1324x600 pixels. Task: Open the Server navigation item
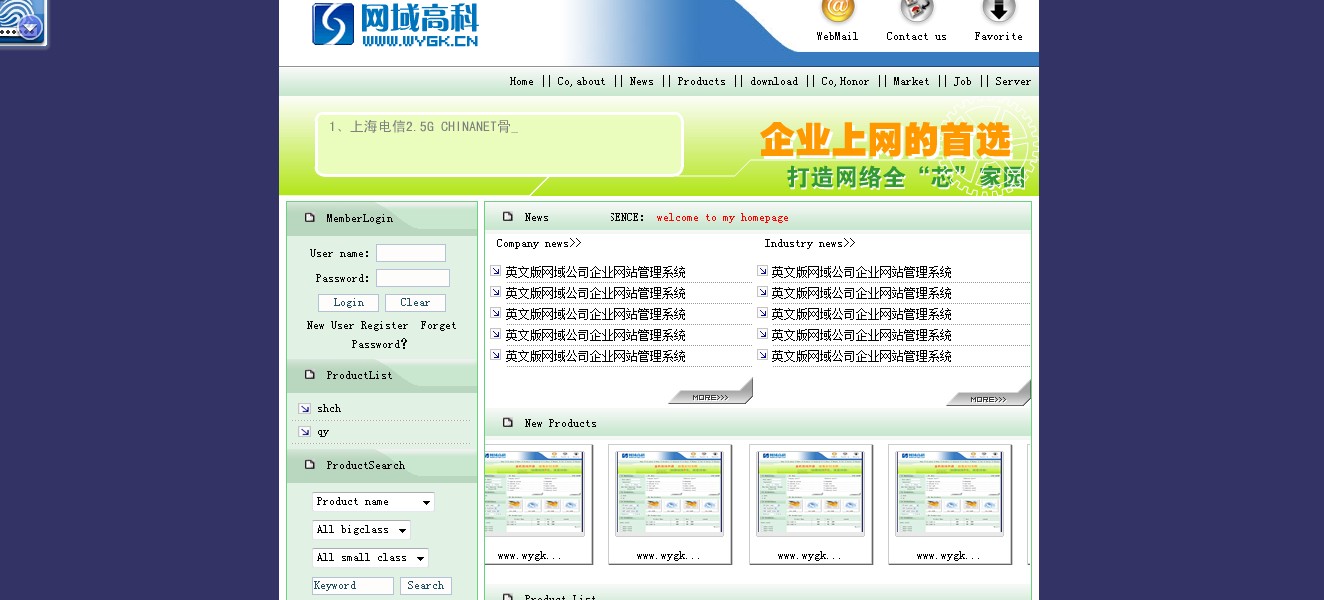click(1013, 82)
